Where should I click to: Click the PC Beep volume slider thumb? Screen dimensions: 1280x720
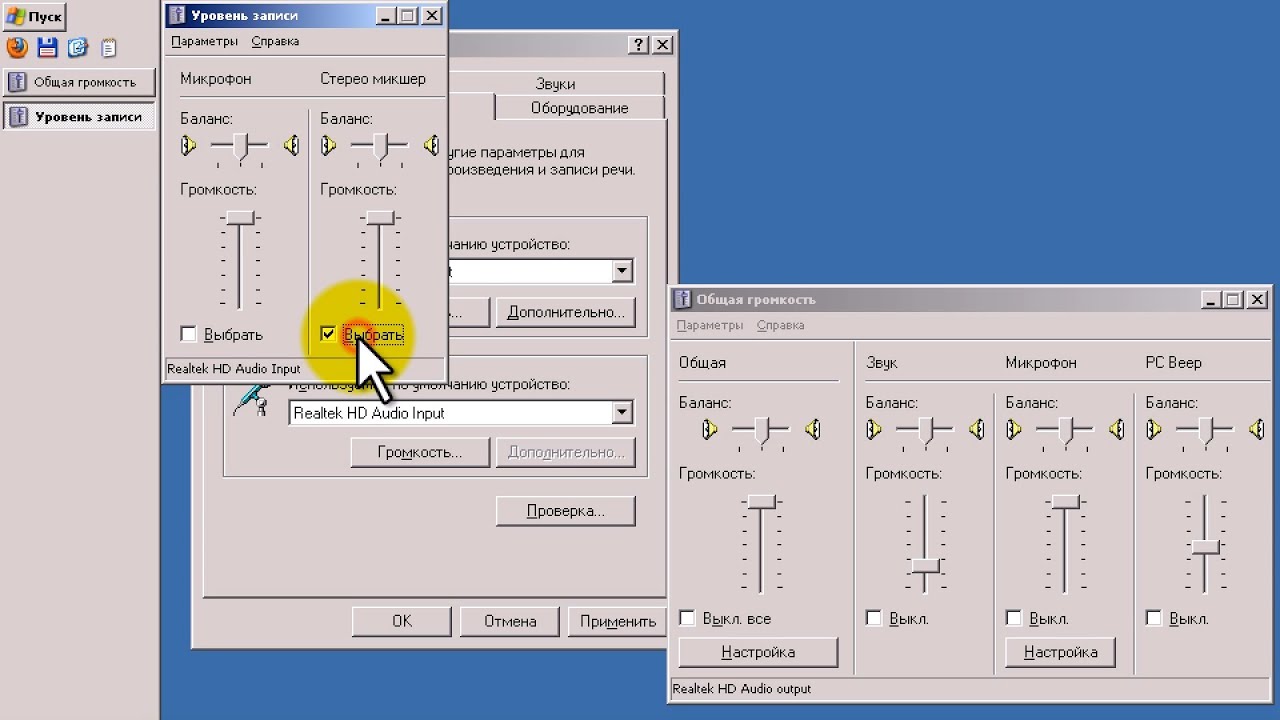(1206, 547)
